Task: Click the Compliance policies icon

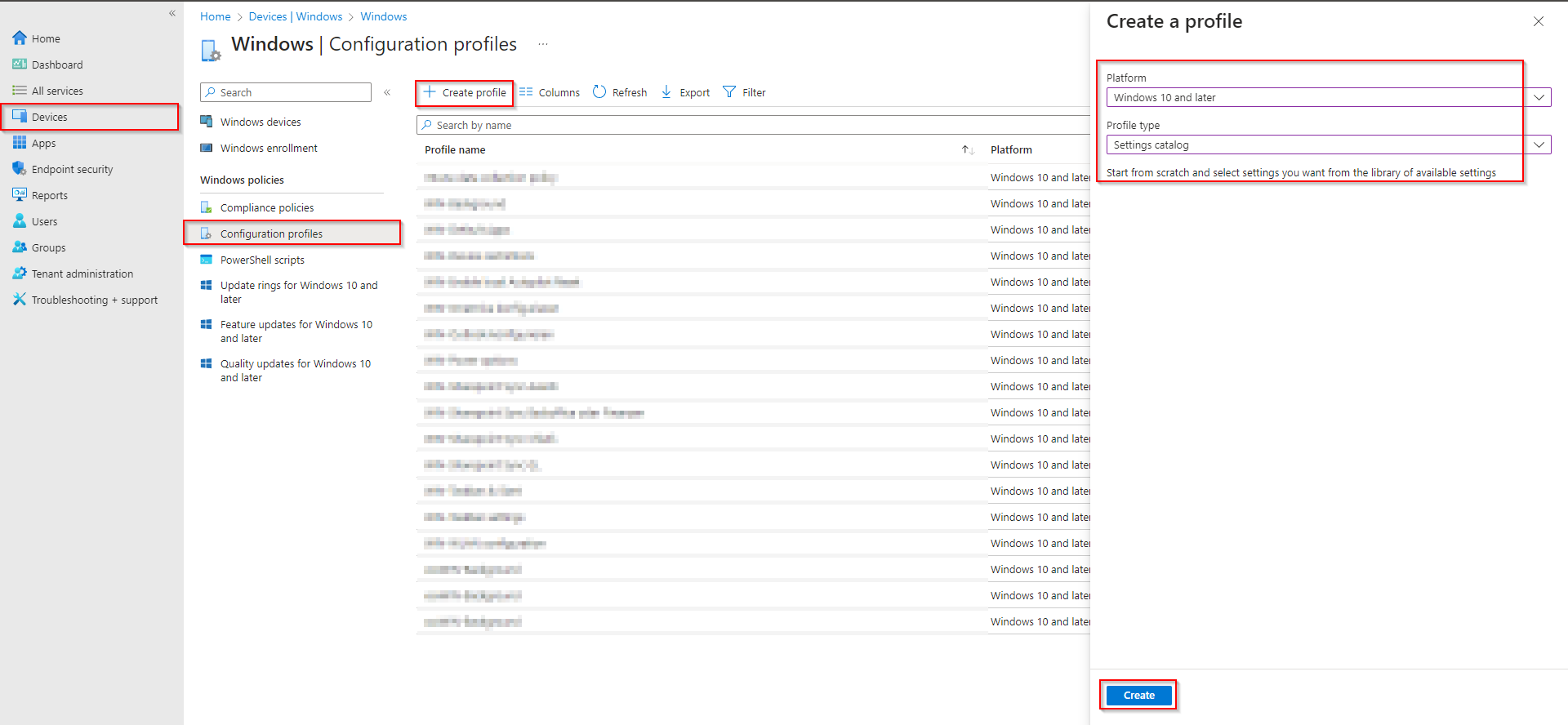Action: coord(207,207)
